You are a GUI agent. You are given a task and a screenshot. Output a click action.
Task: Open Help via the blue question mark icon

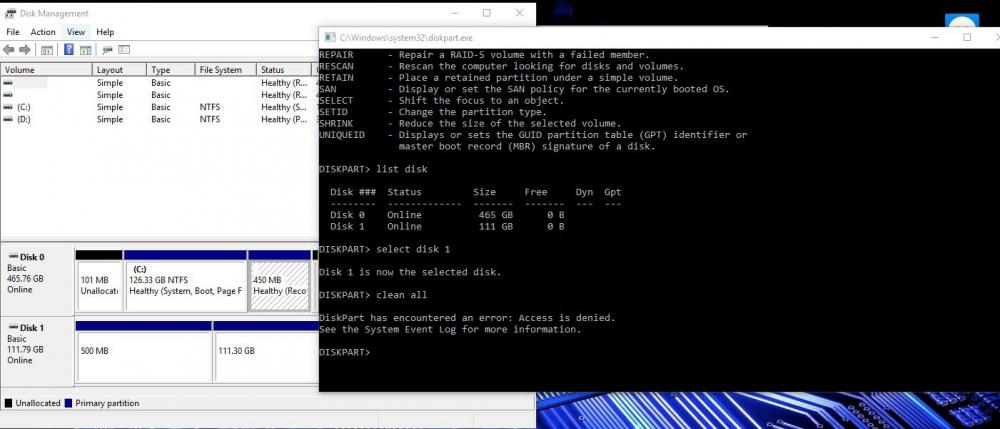click(x=69, y=50)
